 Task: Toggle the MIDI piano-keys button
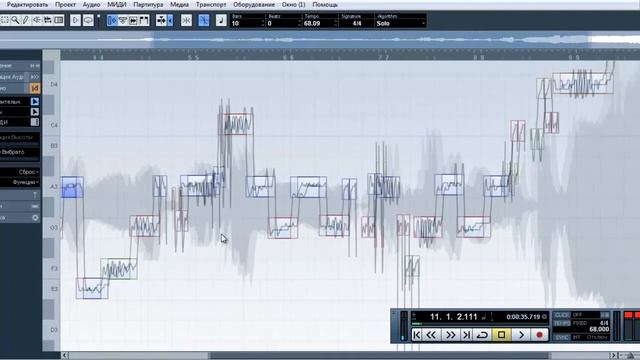pos(35,122)
